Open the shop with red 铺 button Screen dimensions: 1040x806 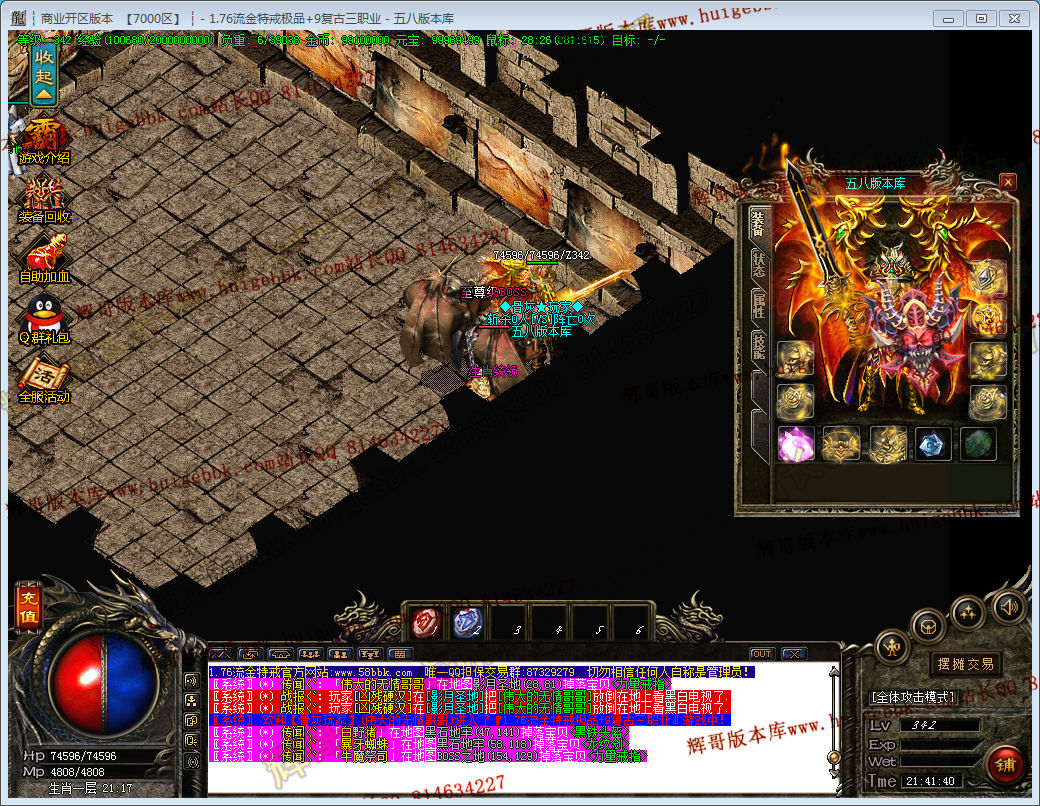tap(1006, 765)
